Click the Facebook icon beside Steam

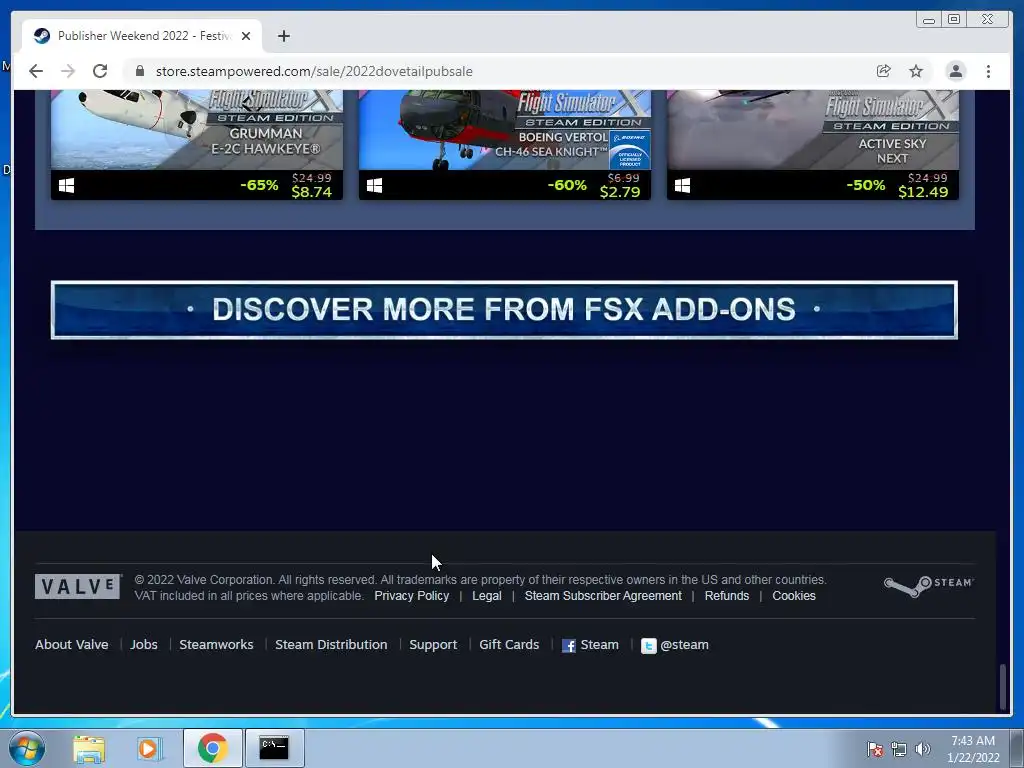(x=569, y=646)
